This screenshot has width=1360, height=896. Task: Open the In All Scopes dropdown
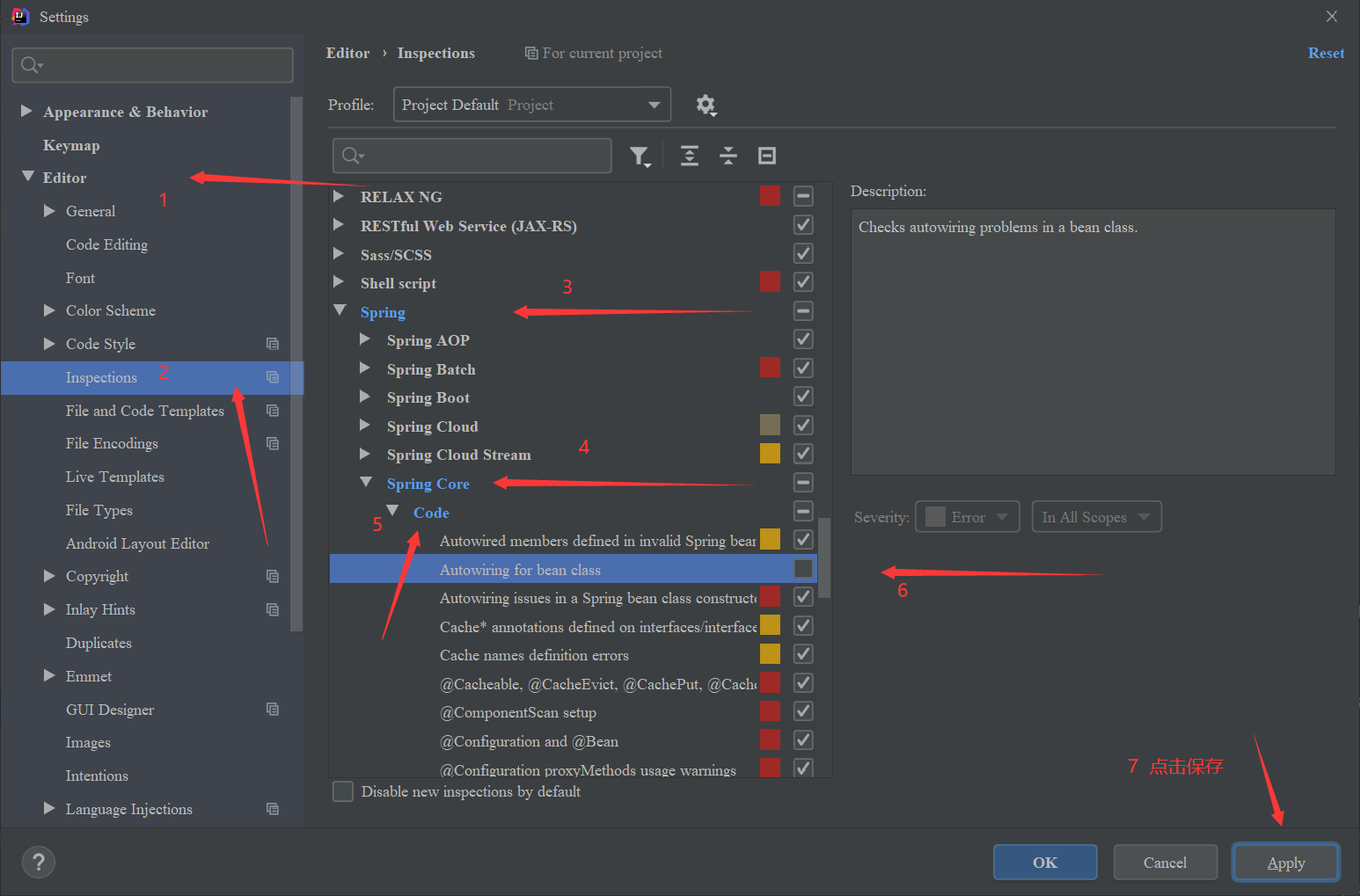coord(1096,516)
